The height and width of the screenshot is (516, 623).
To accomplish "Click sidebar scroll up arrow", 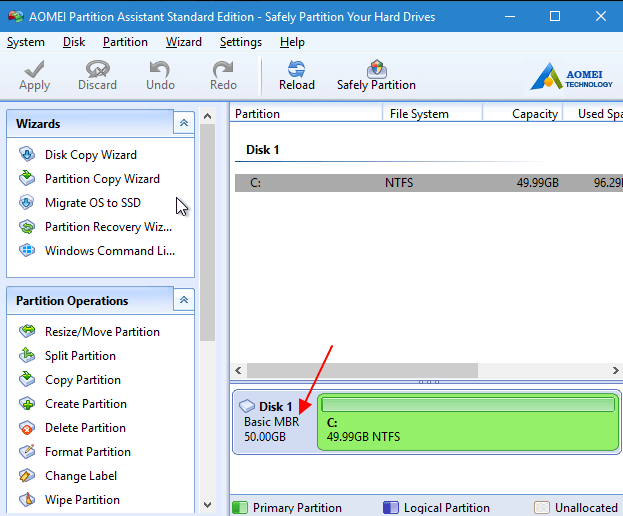I will pos(207,116).
